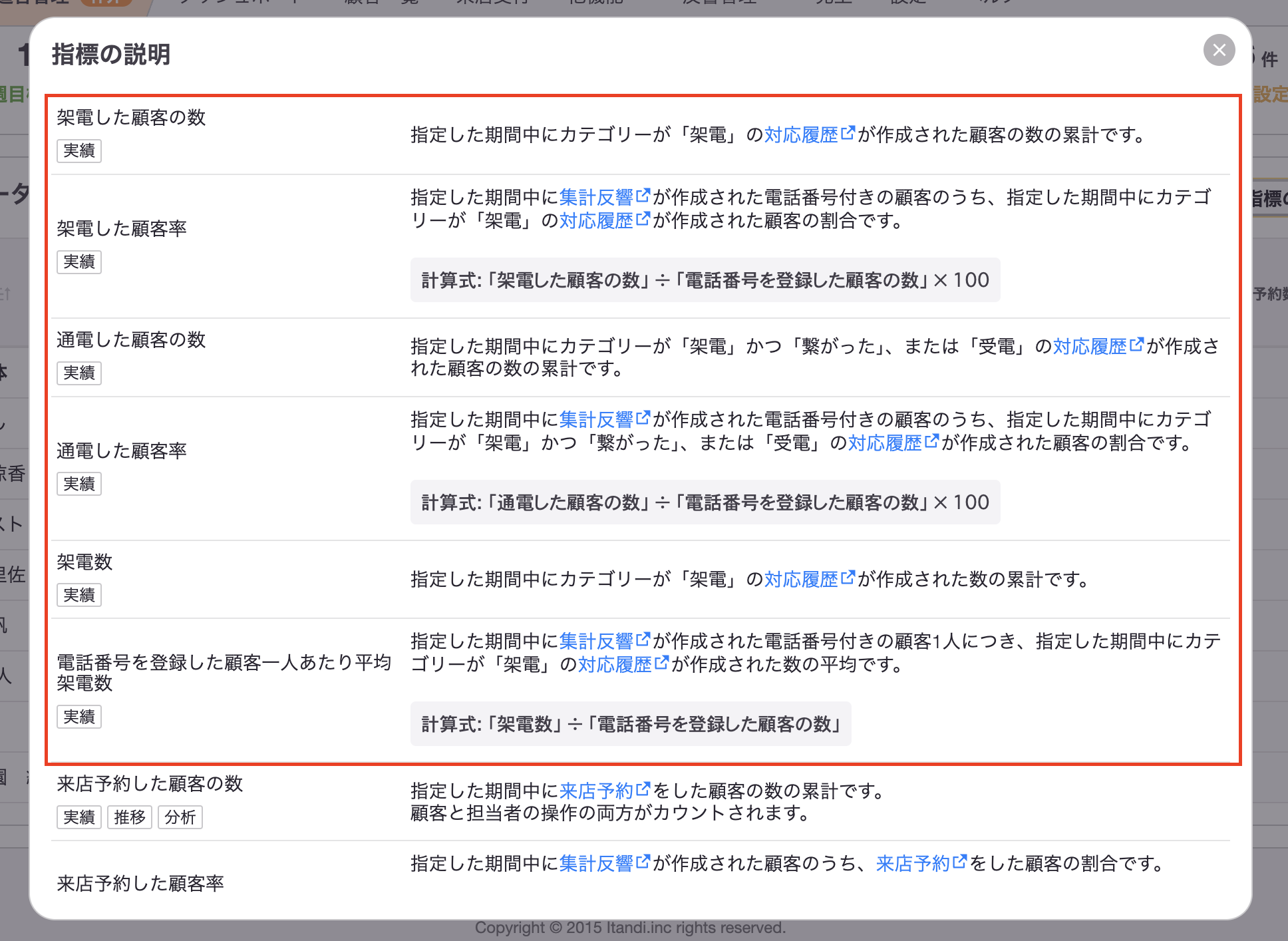Click 実績 tag under 来店予約した顧客の数
The image size is (1288, 941).
(x=79, y=817)
